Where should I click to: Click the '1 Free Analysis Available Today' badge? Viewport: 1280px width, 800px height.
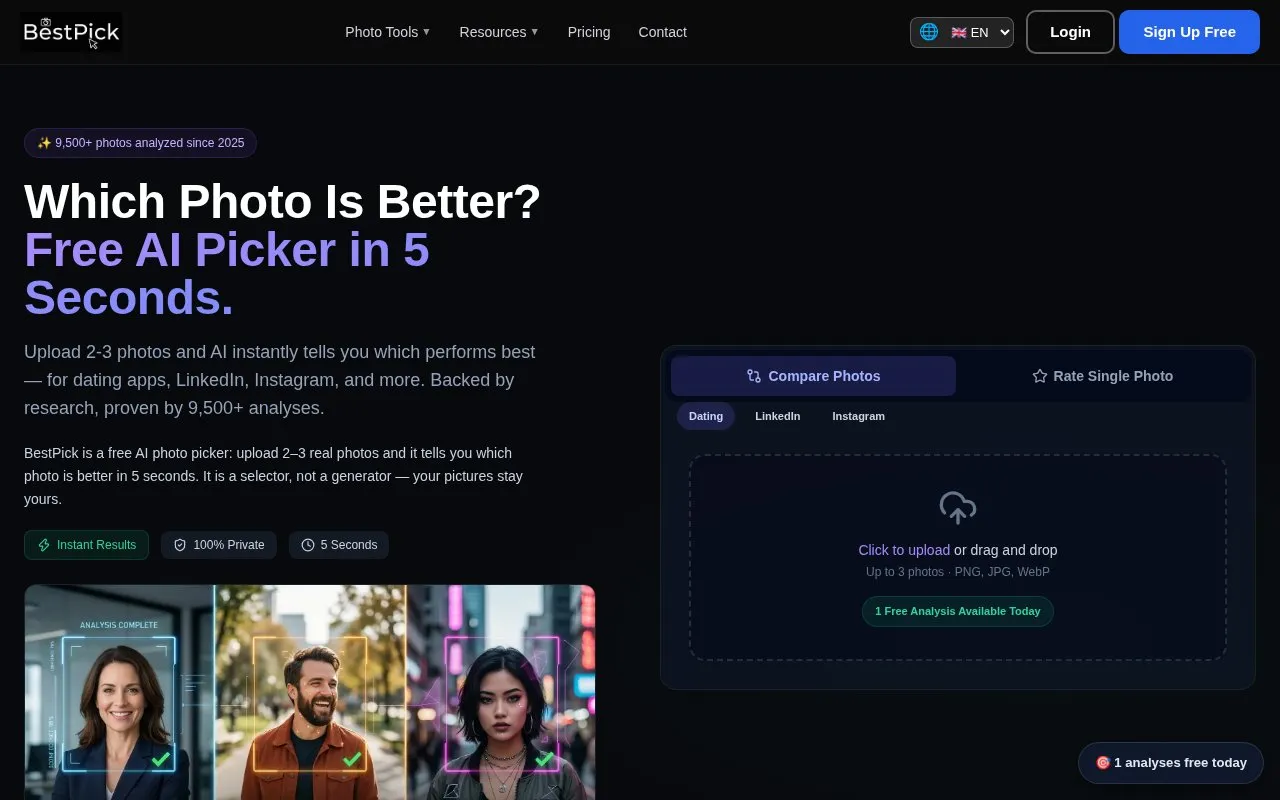coord(958,611)
